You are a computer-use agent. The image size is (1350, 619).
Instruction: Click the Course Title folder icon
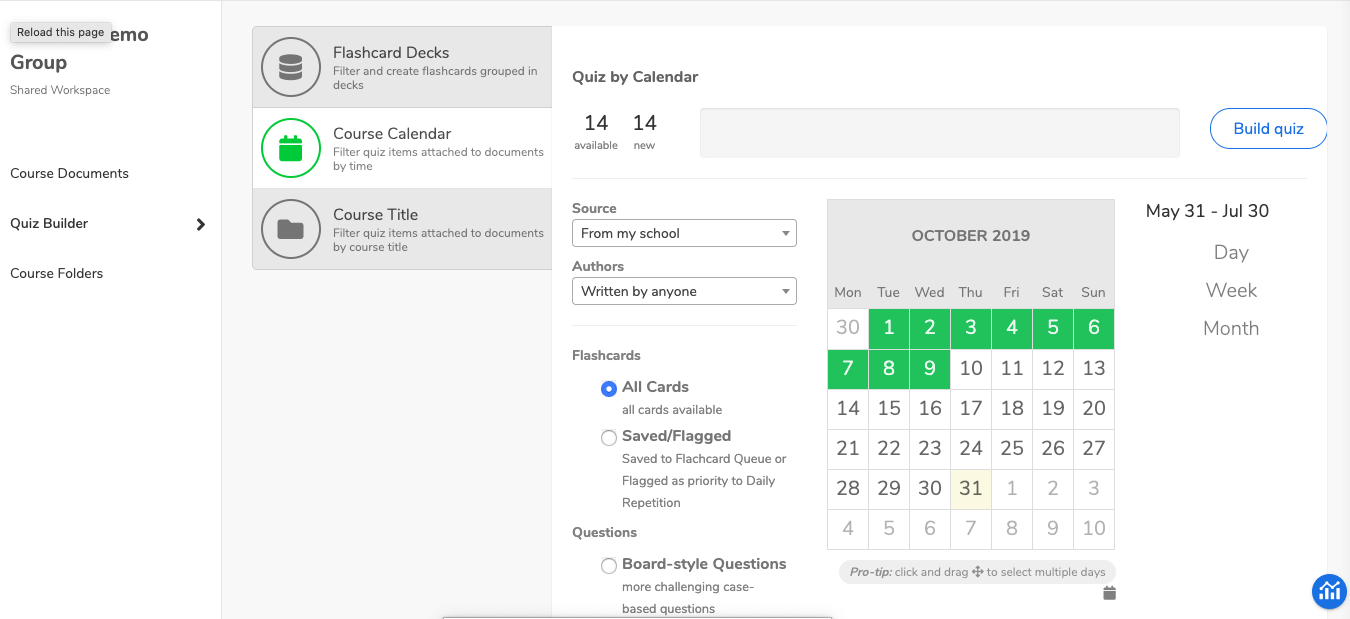[x=290, y=229]
